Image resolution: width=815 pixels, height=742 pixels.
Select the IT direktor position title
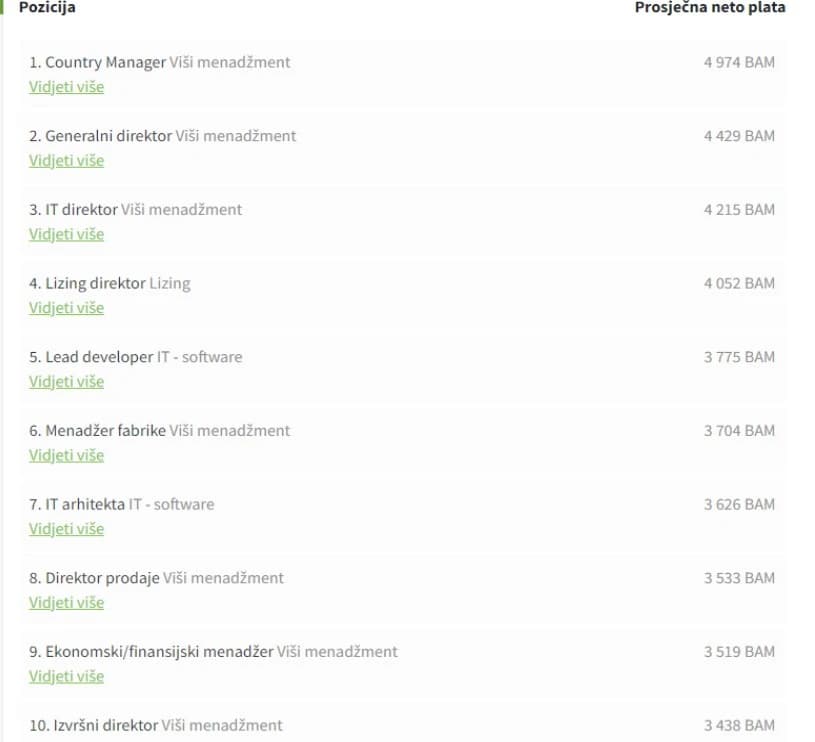(x=82, y=210)
